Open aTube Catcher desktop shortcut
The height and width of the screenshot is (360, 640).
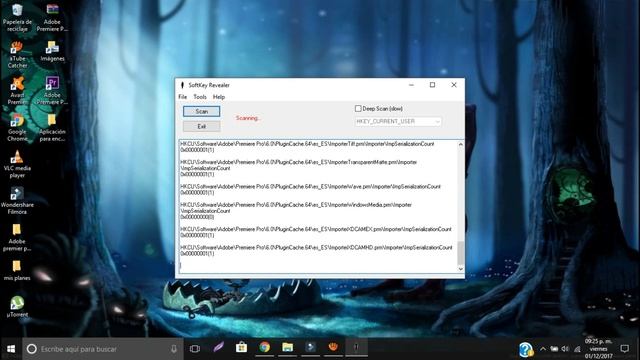click(x=17, y=54)
